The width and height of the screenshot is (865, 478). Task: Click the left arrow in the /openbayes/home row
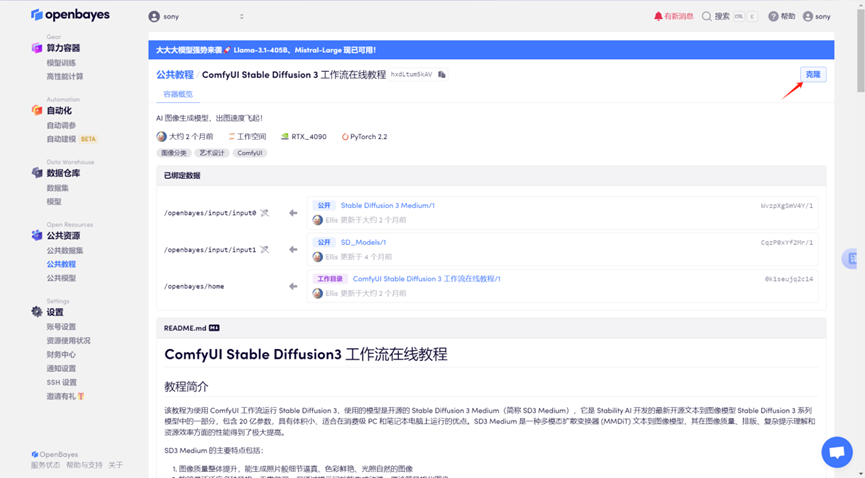[293, 286]
